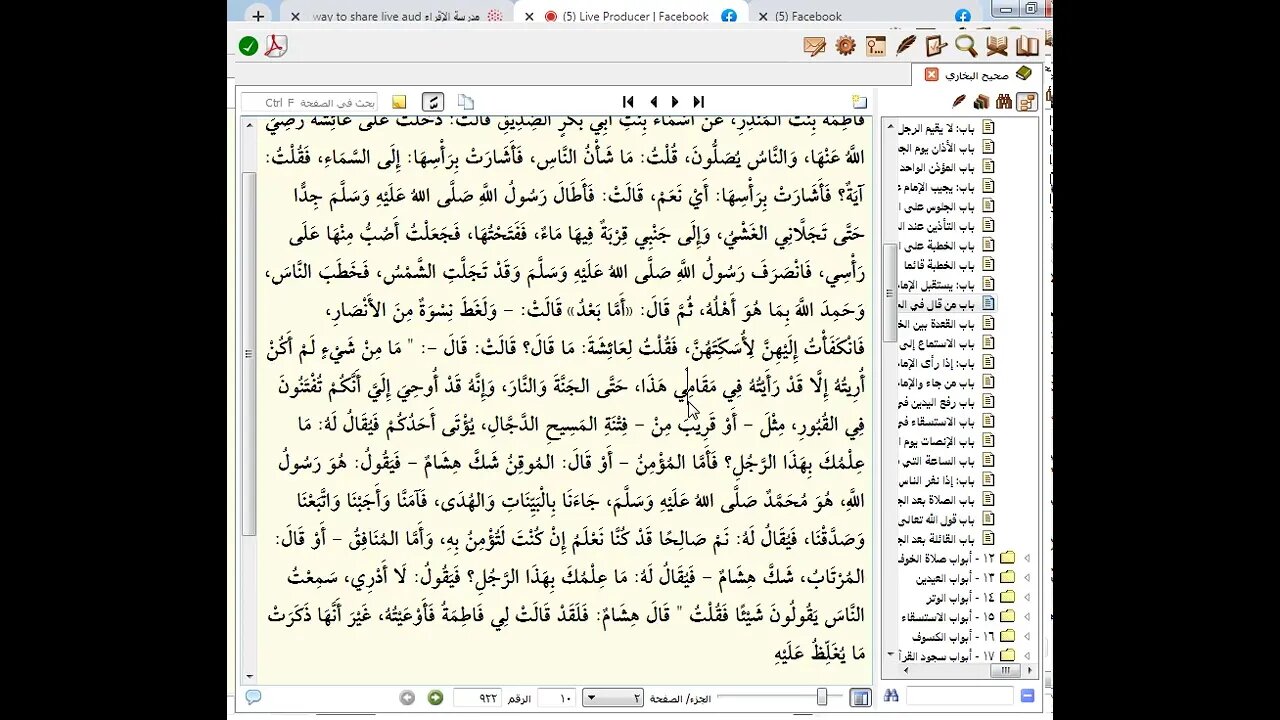The width and height of the screenshot is (1280, 720).
Task: Switch to the Live Producer Facebook tab
Action: (635, 16)
